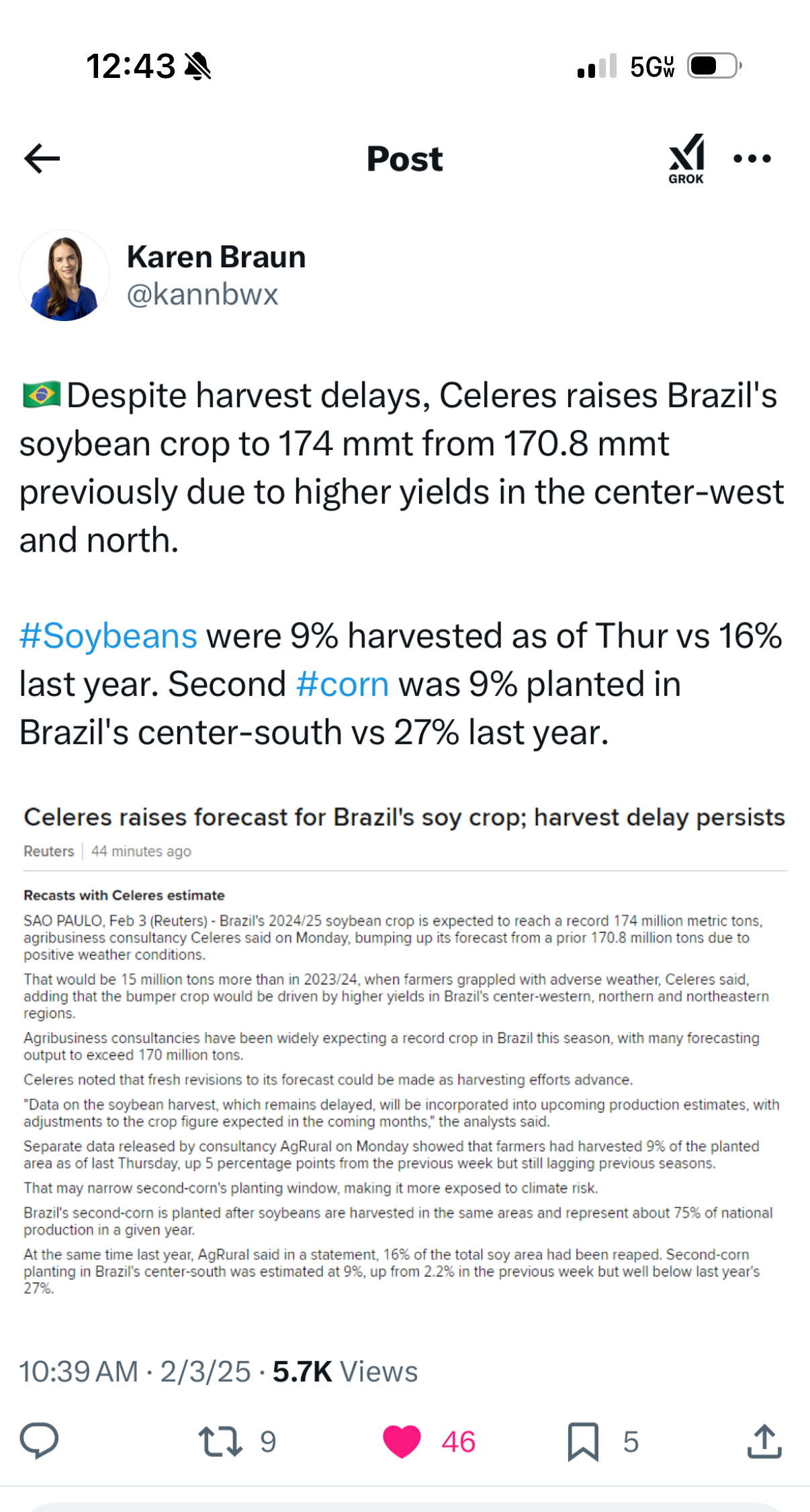The width and height of the screenshot is (810, 1512).
Task: Tap Karen Braun's profile picture
Action: [x=64, y=275]
